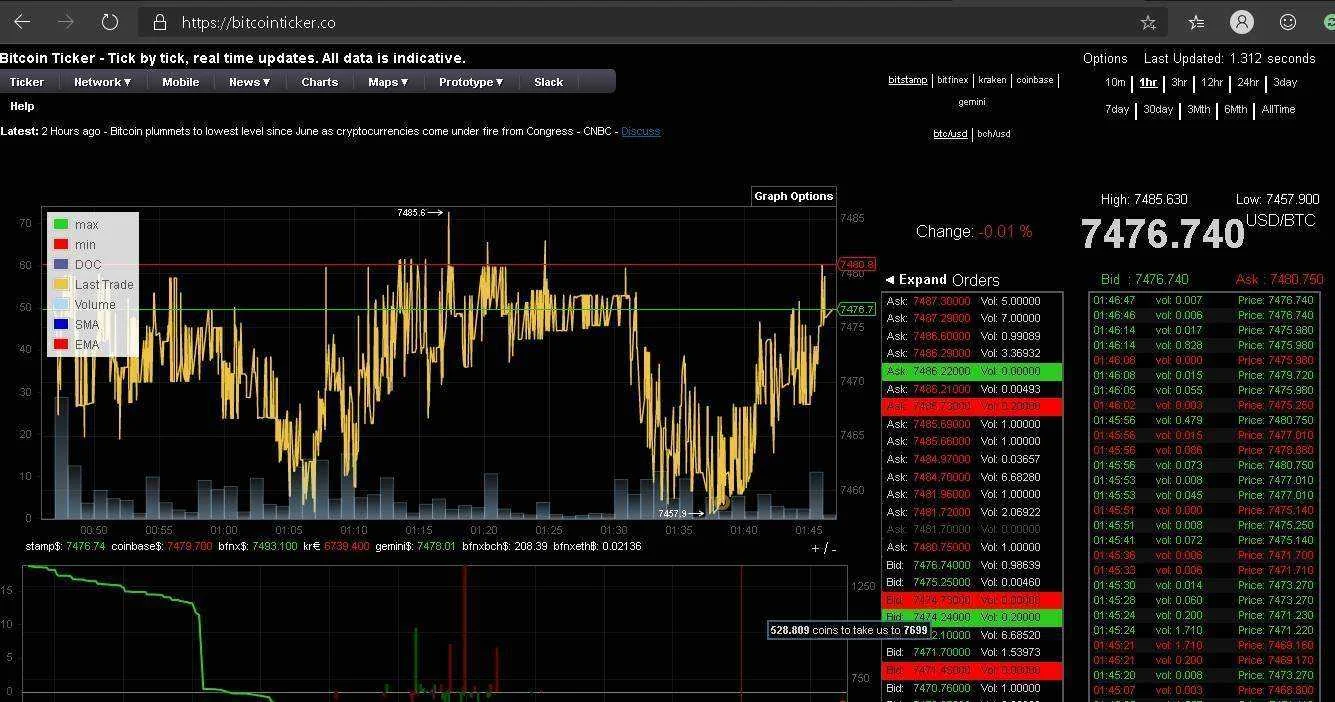Expand the Orders panel
Viewport: 1335px width, 702px height.
915,280
